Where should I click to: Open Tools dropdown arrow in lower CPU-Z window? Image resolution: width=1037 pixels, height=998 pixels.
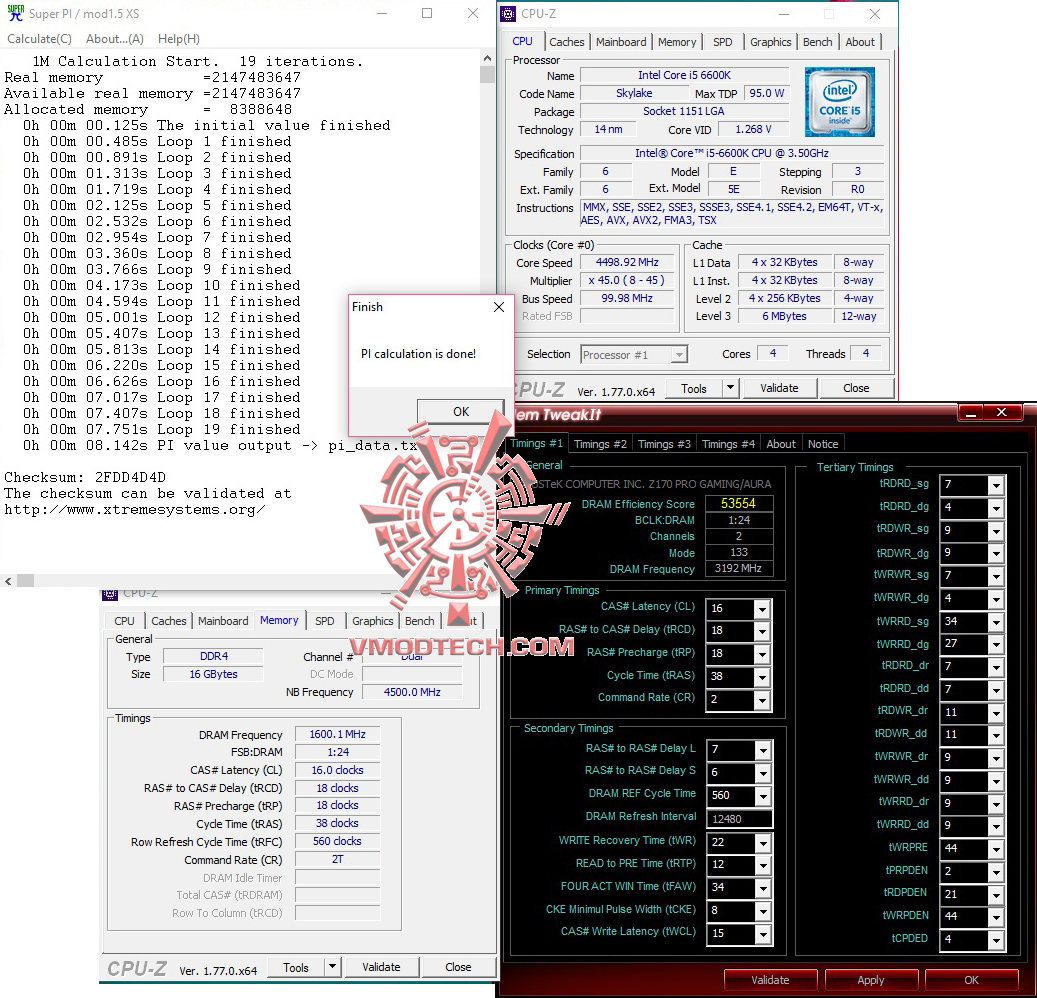click(333, 967)
